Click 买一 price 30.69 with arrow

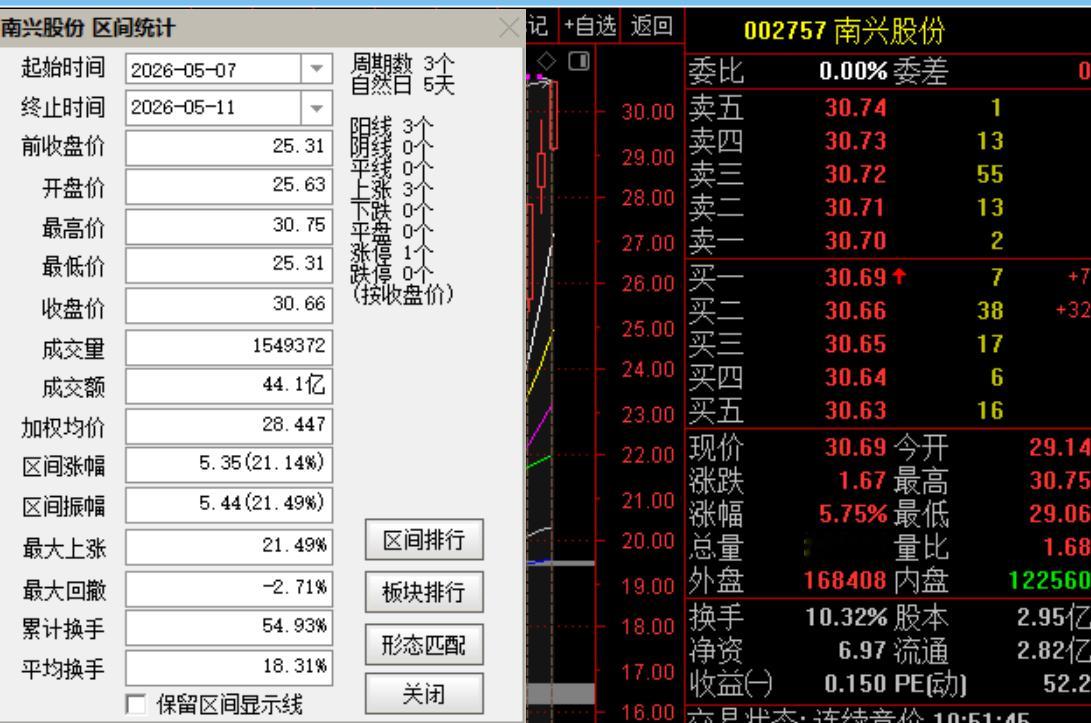[x=866, y=278]
